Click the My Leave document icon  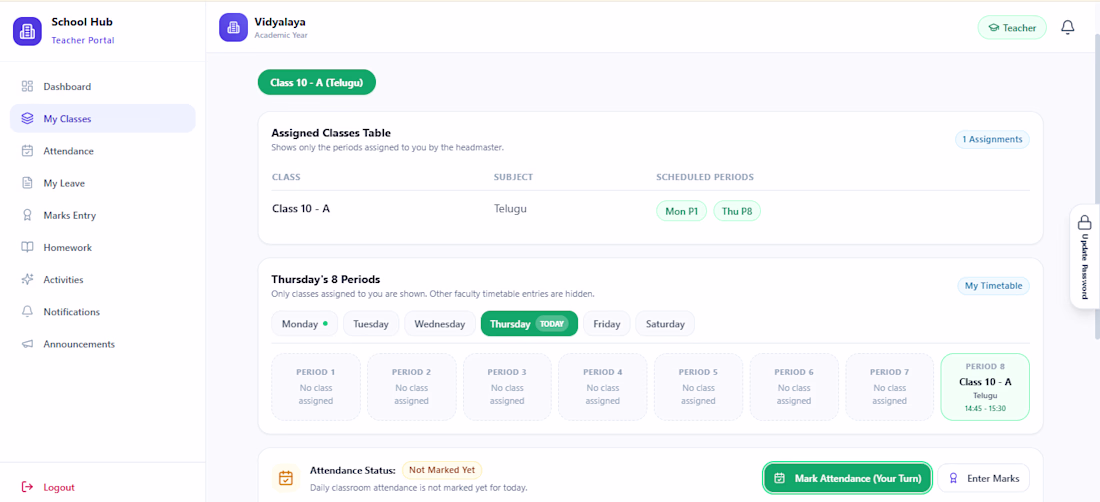pyautogui.click(x=27, y=183)
